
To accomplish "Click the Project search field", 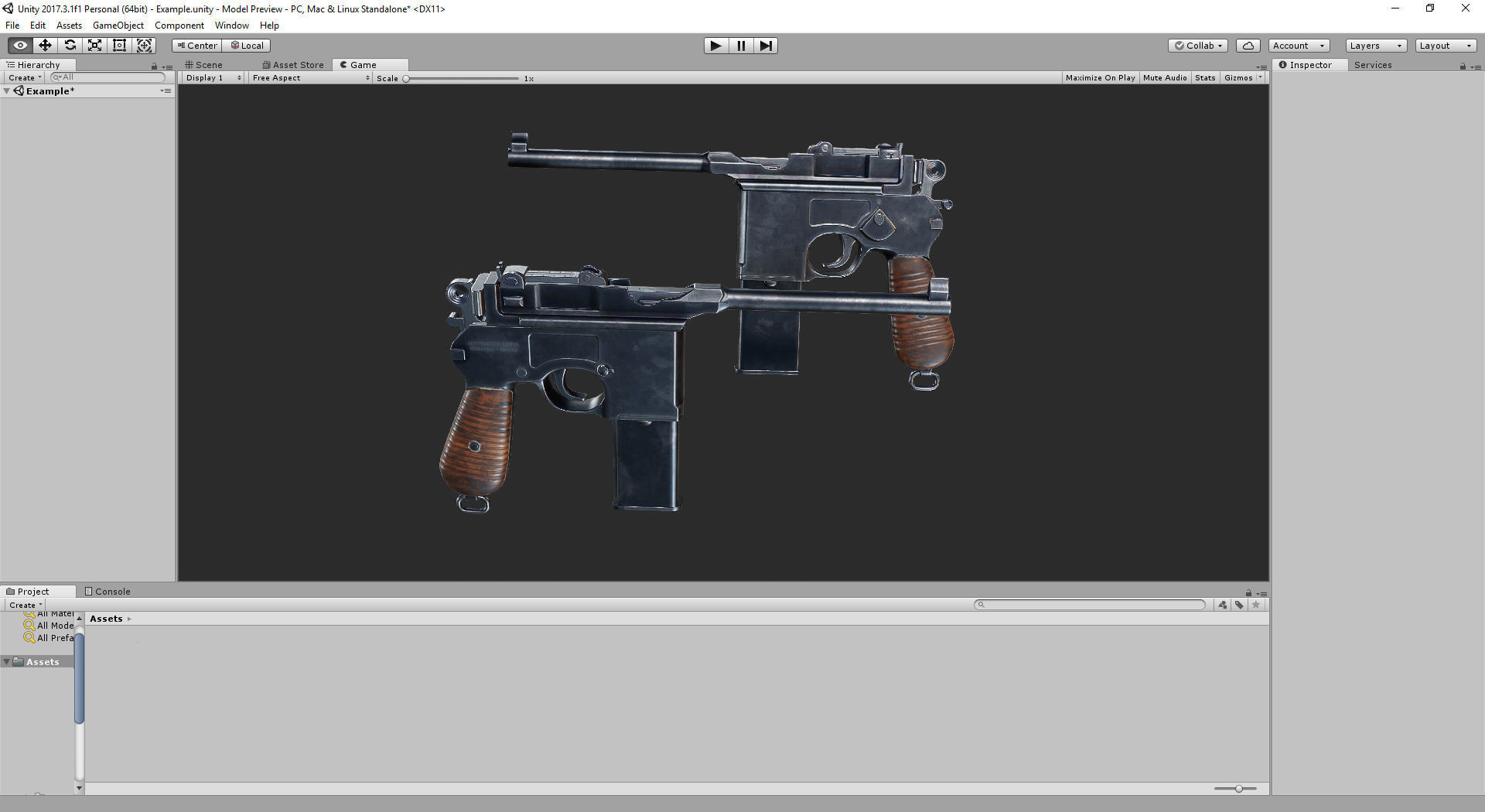I will click(x=1090, y=605).
